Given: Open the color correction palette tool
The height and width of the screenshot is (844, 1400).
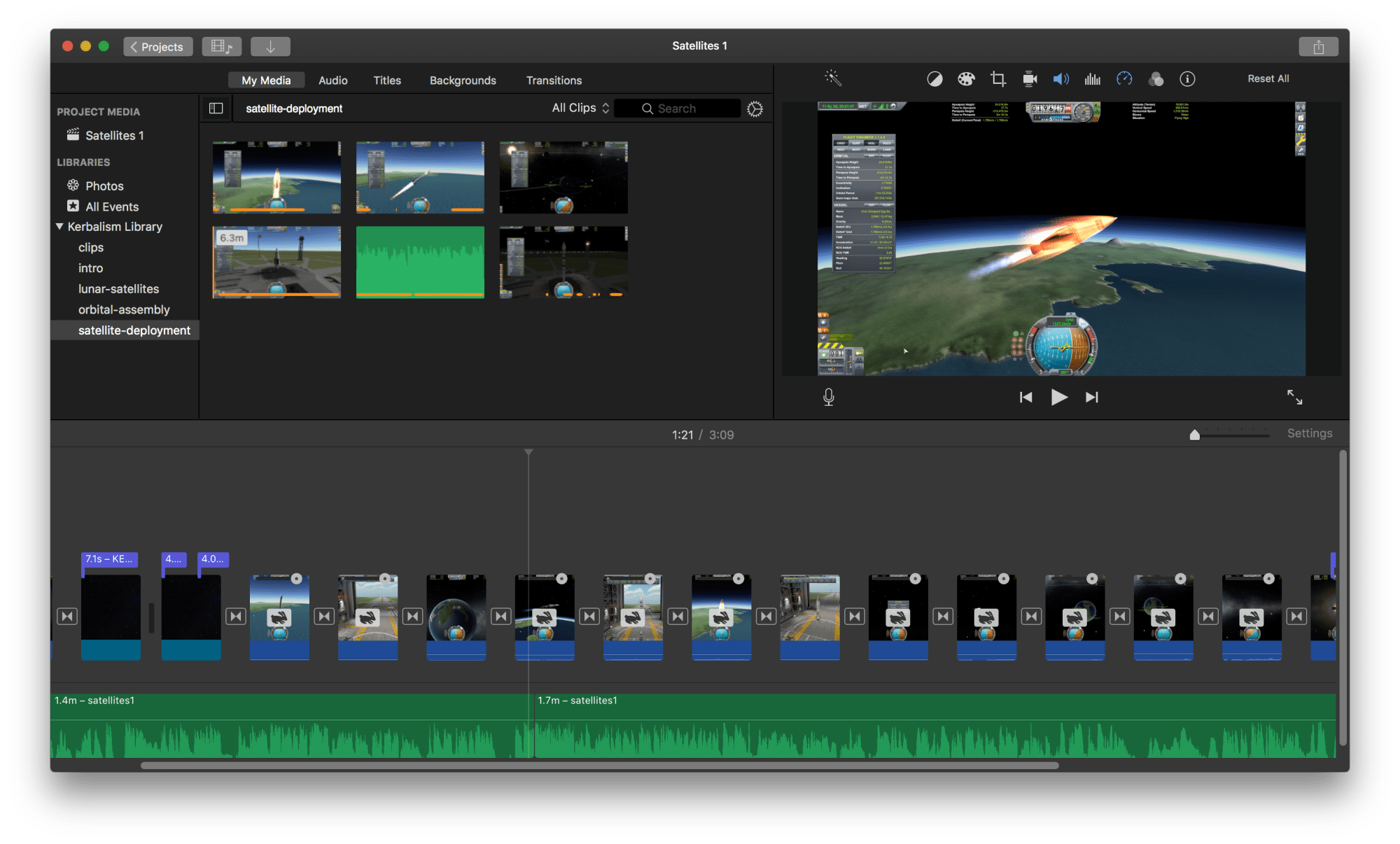Looking at the screenshot, I should pyautogui.click(x=966, y=79).
